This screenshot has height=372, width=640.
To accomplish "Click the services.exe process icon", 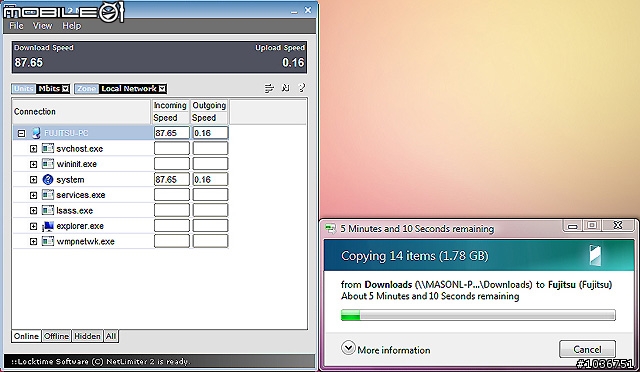I will point(48,195).
